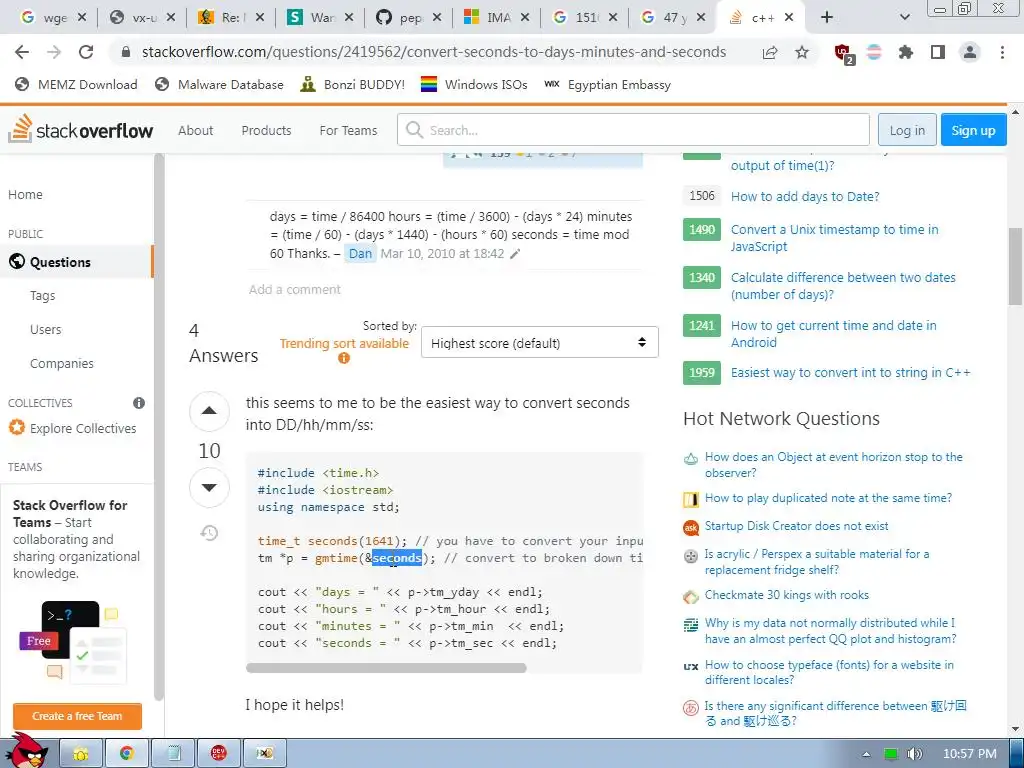Screen dimensions: 1024x768
Task: Open file explorer taskbar icon
Action: [81, 753]
